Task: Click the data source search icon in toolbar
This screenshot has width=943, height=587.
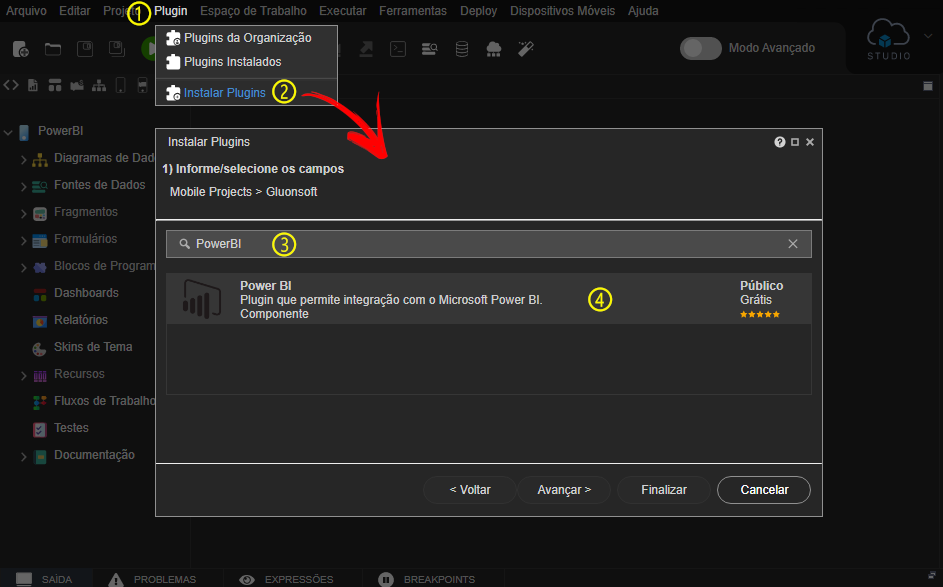Action: click(429, 49)
